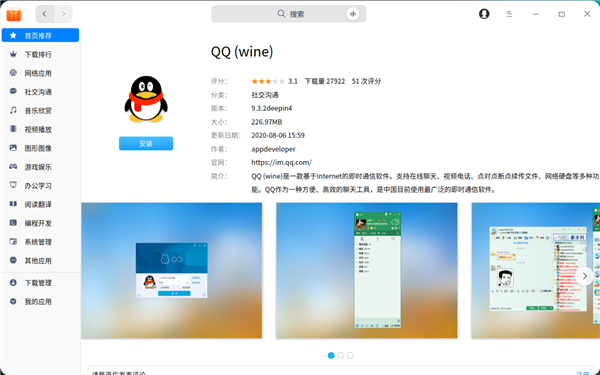The width and height of the screenshot is (600, 375).
Task: Open the https://im.qq.com/ official site link
Action: 281,162
